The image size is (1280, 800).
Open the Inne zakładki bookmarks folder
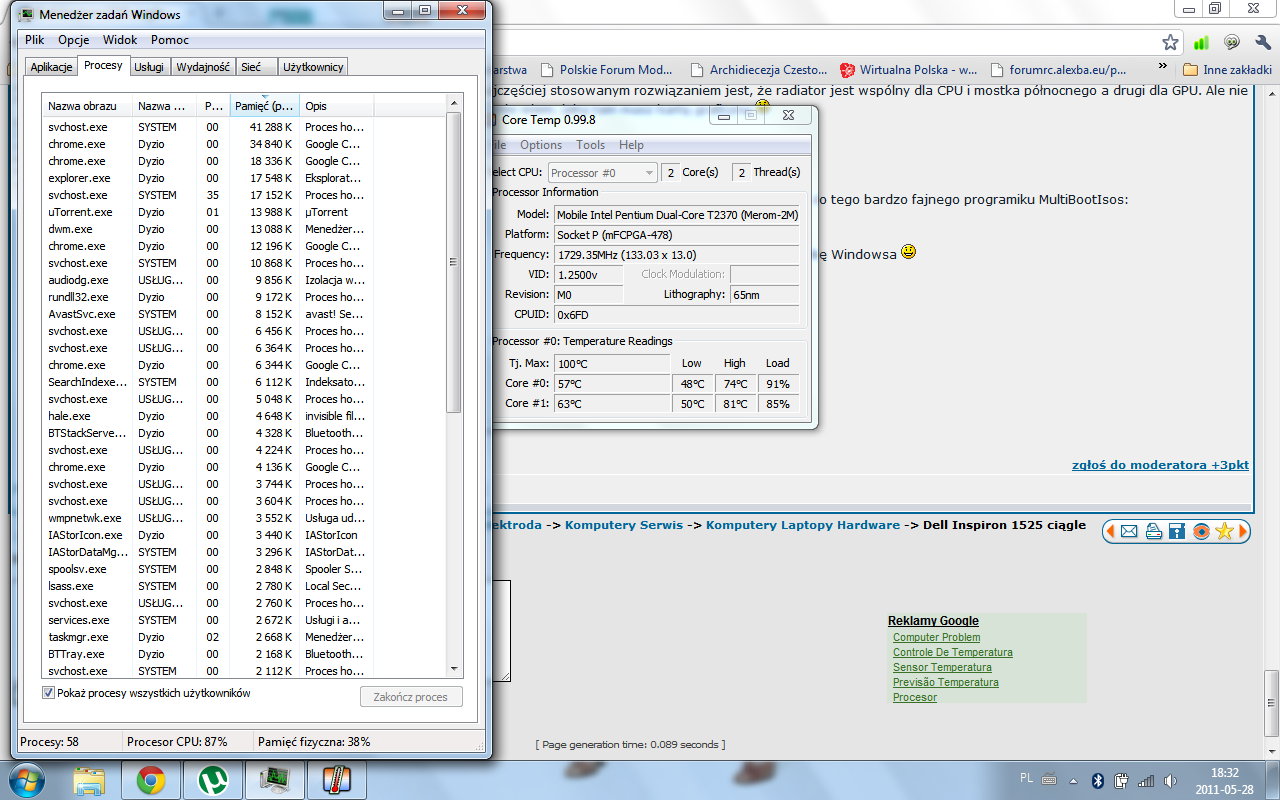tap(1227, 70)
